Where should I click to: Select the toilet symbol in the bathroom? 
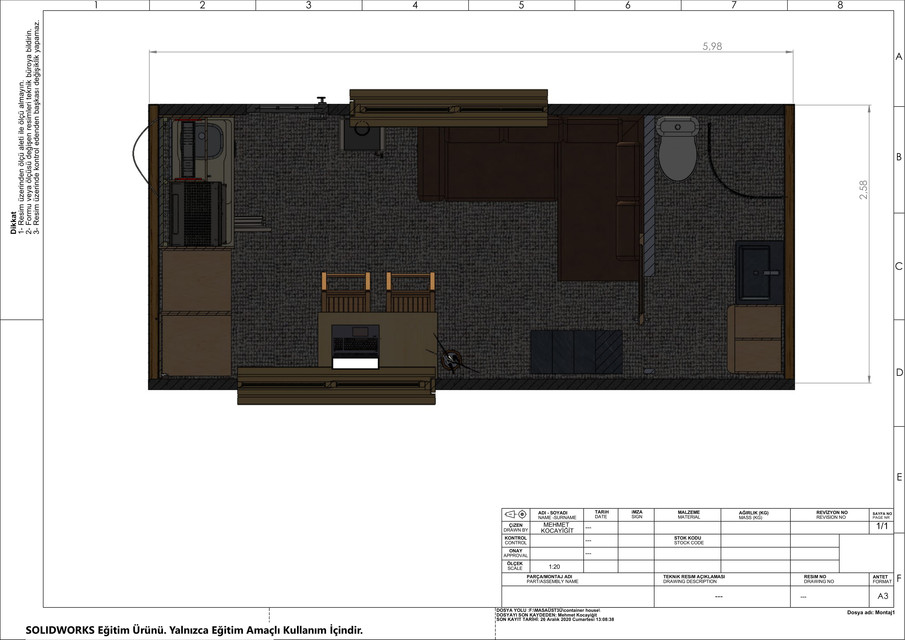pos(676,150)
